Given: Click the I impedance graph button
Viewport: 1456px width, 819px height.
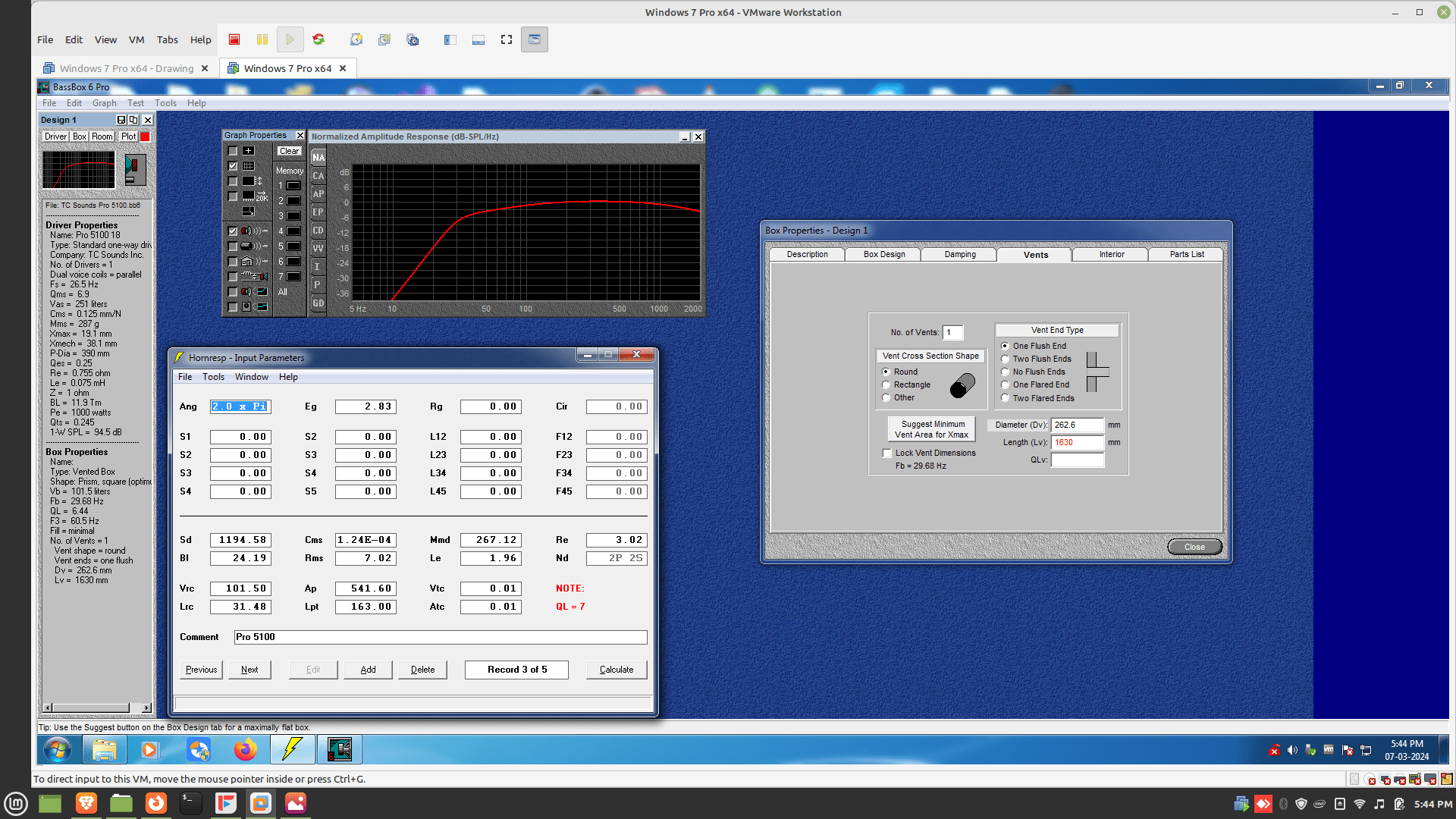Looking at the screenshot, I should pos(318,267).
